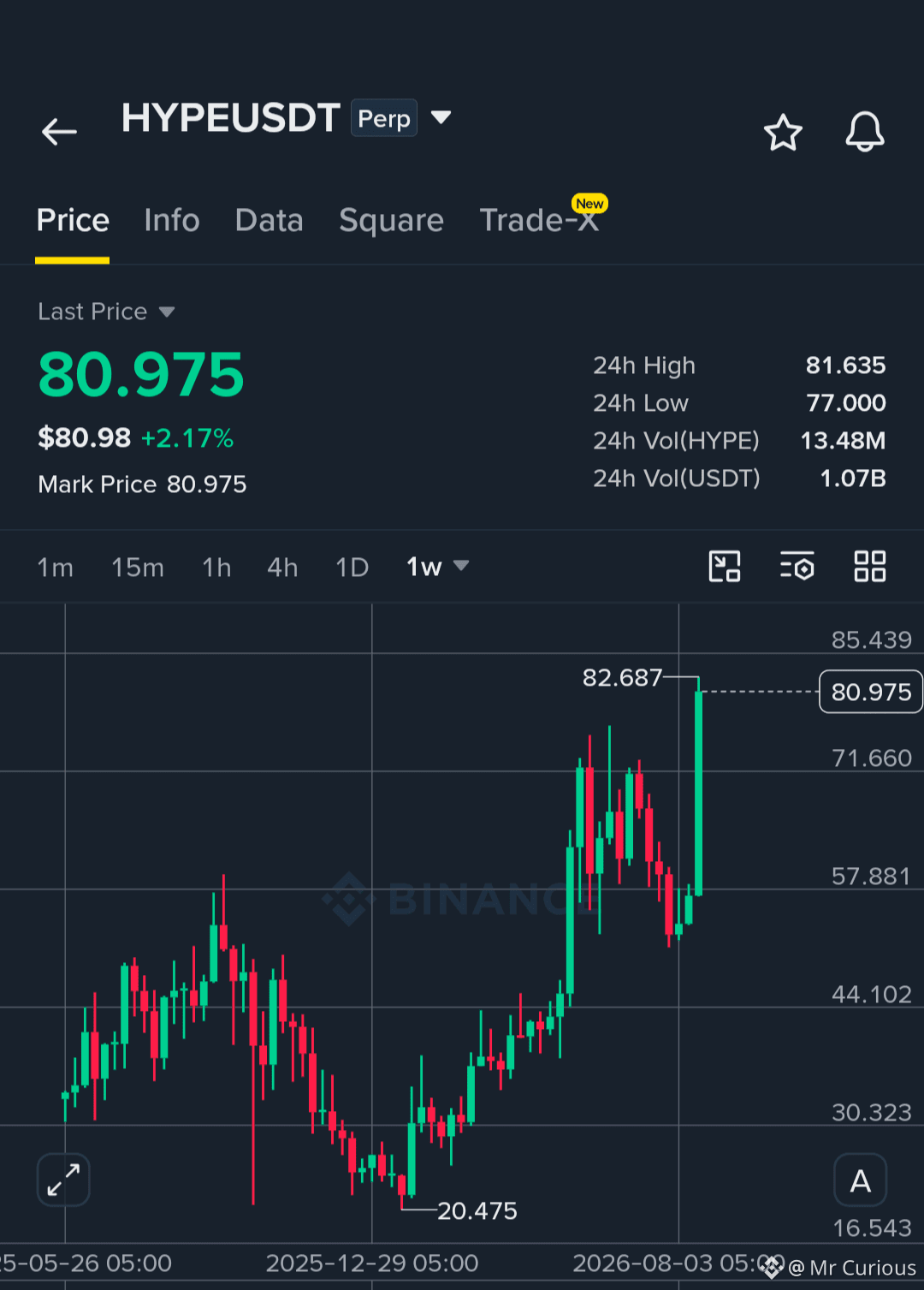
Task: Tap the 80.975 current price marker
Action: (871, 692)
